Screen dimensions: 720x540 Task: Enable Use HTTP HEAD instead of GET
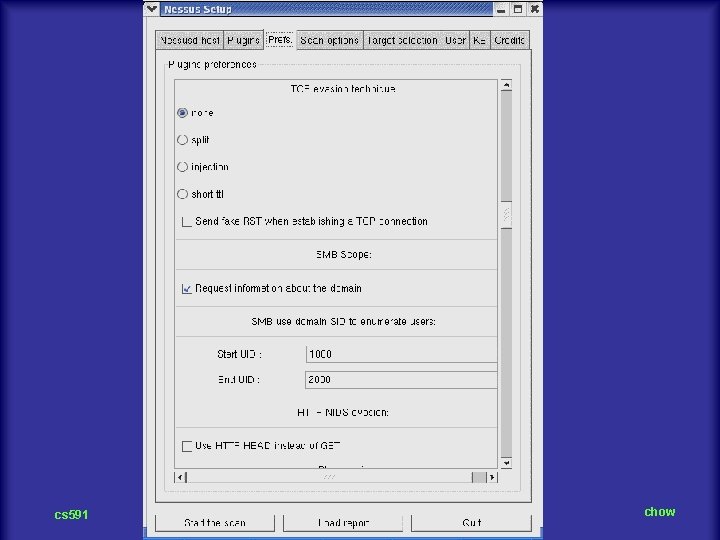(186, 446)
